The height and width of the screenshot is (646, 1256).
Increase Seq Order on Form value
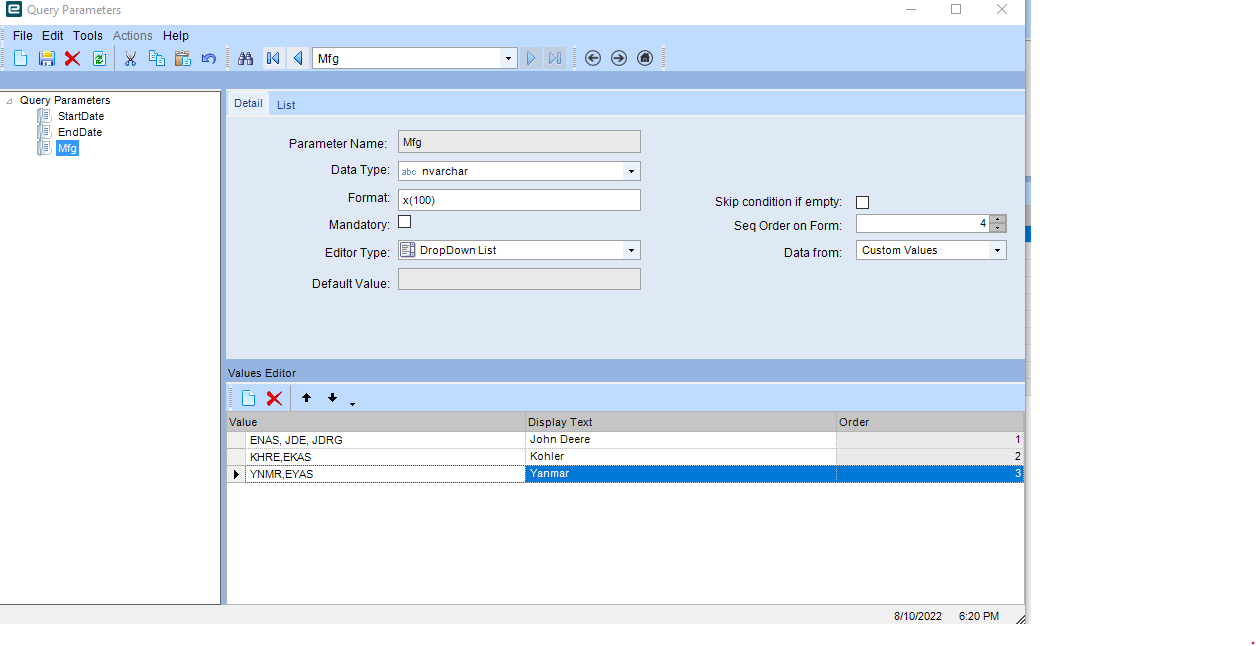pyautogui.click(x=998, y=219)
